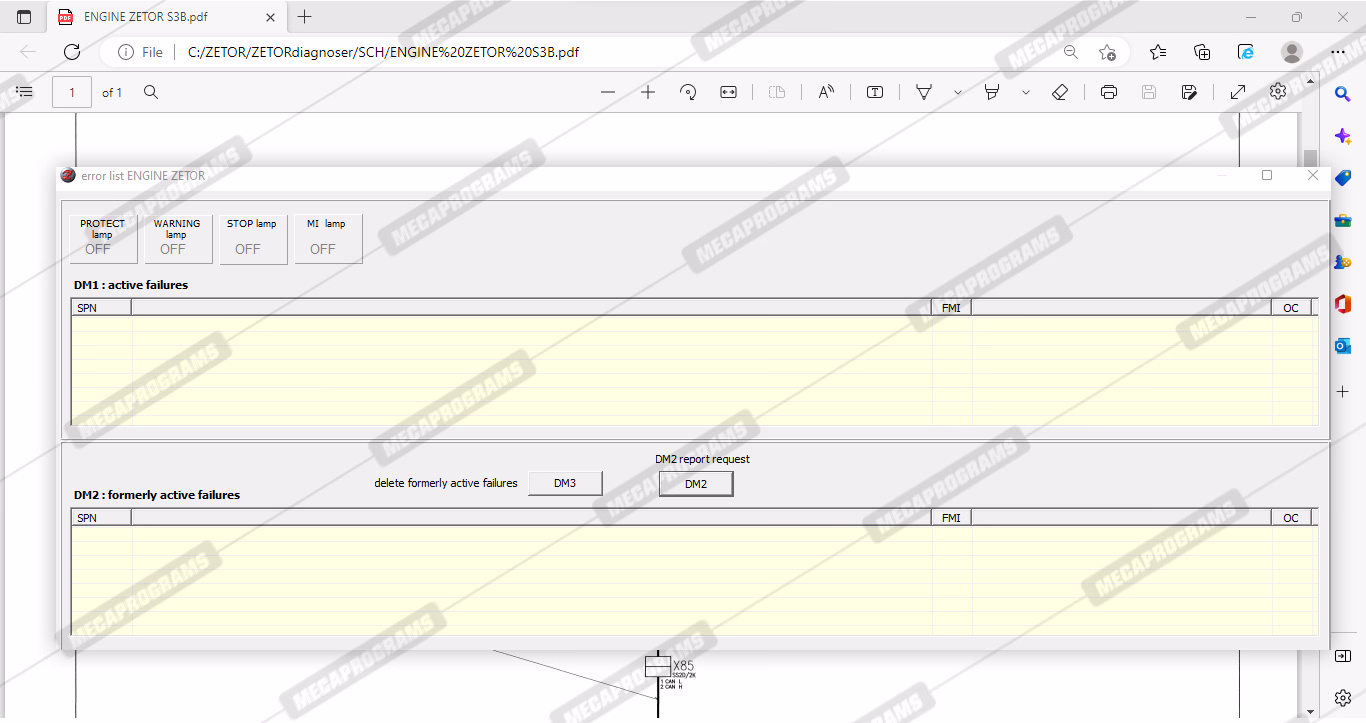Screen dimensions: 1366x723
Task: Enter PDF full screen mode
Action: point(1238,92)
